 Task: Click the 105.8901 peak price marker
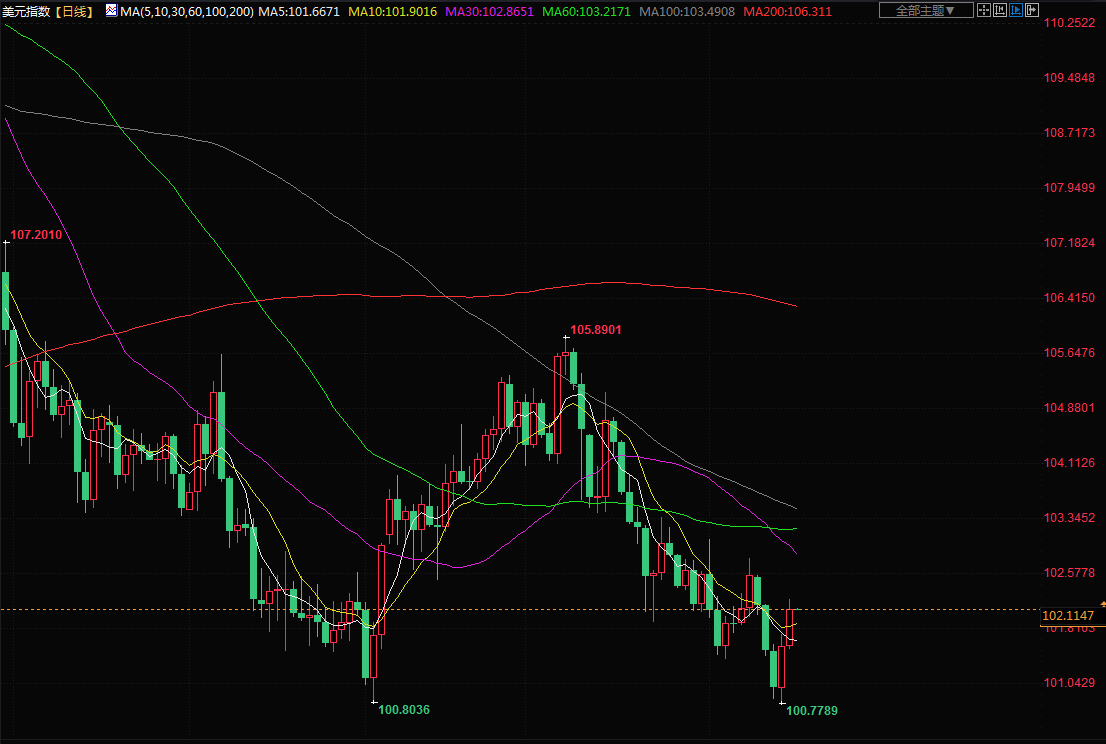[596, 329]
